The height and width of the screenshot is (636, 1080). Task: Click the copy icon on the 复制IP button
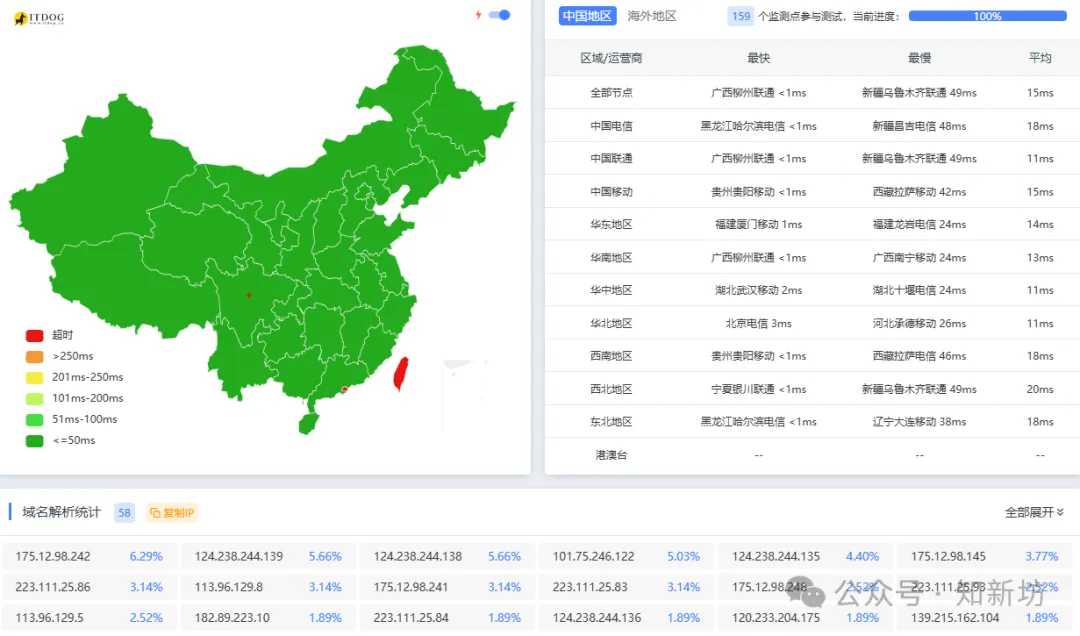click(x=156, y=512)
